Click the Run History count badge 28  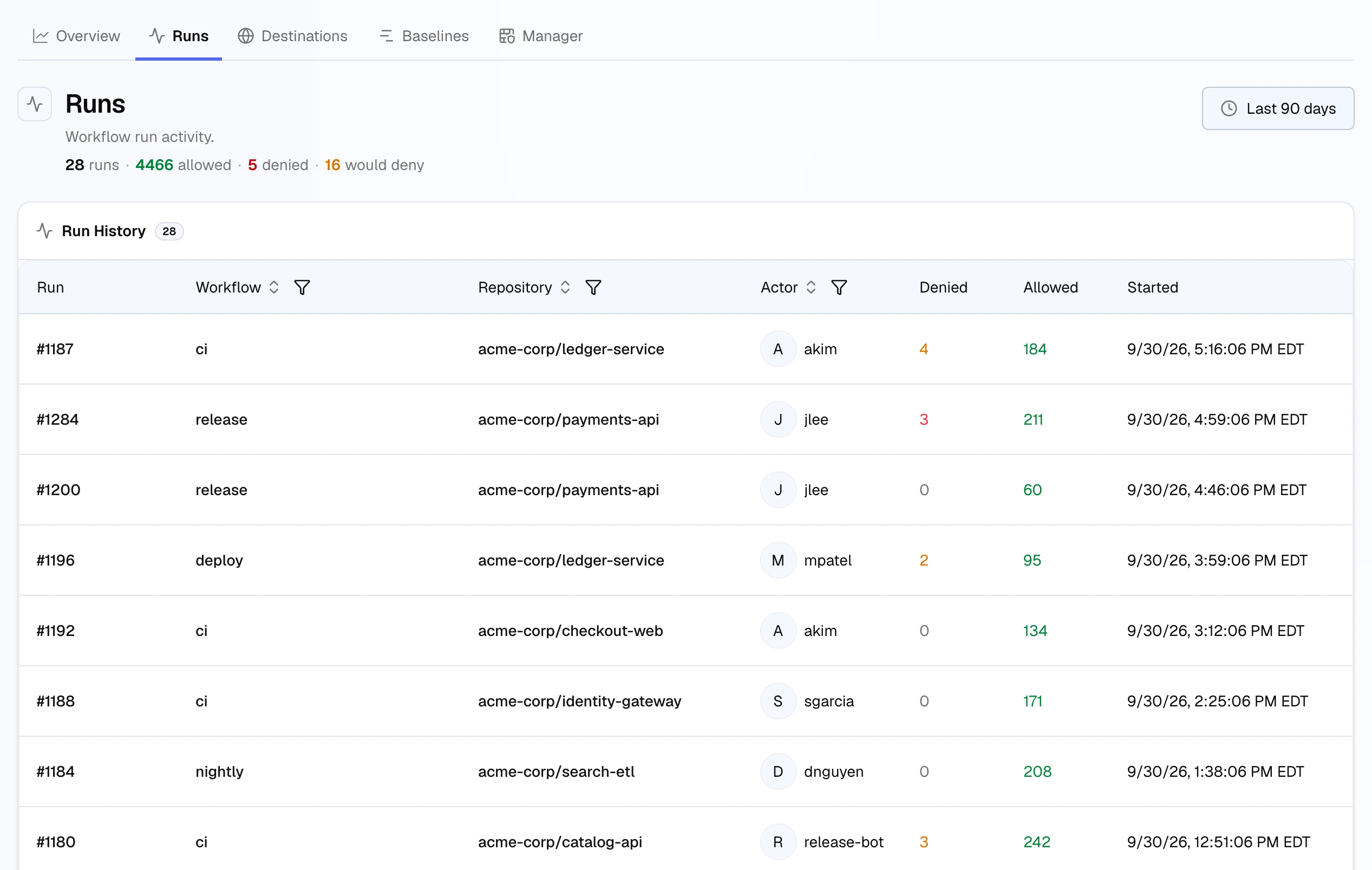(x=169, y=231)
